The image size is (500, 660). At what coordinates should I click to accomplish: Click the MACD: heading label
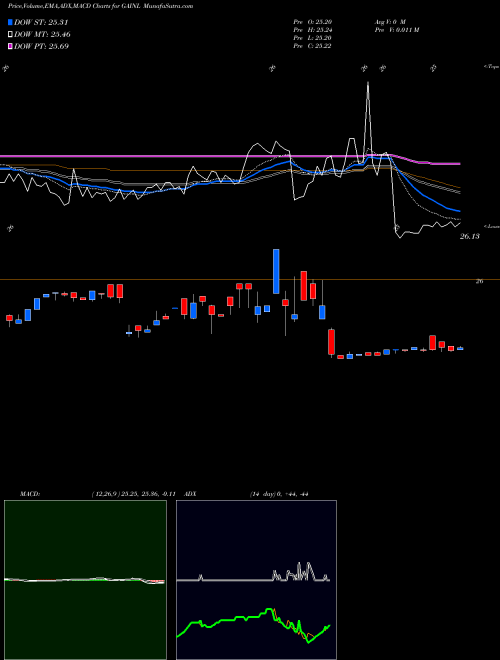click(29, 494)
